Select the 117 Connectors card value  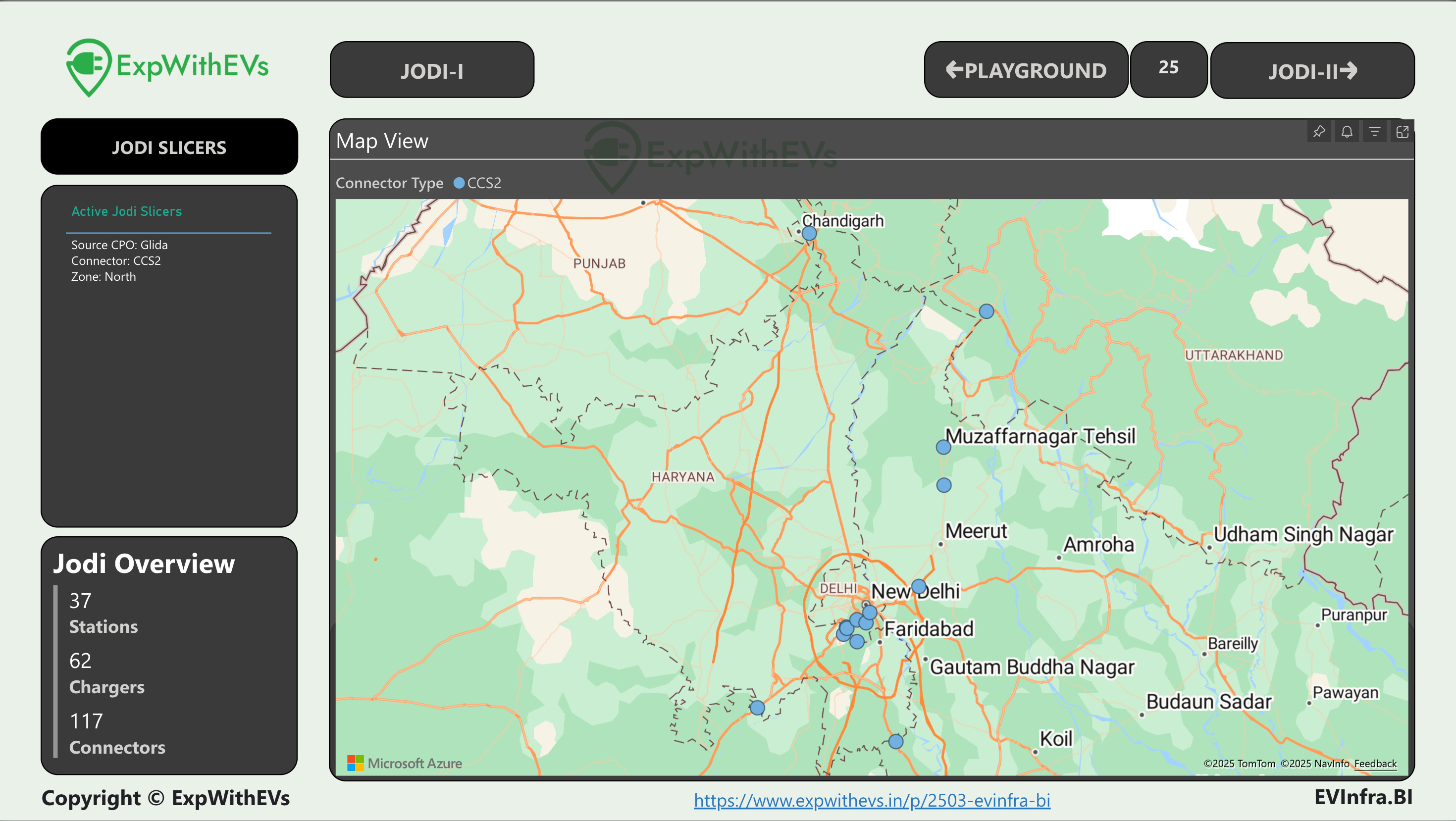(x=86, y=720)
